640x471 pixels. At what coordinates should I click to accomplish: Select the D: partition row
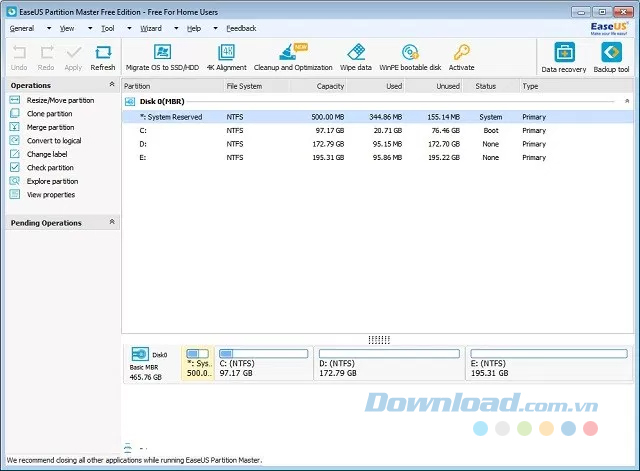pyautogui.click(x=378, y=144)
